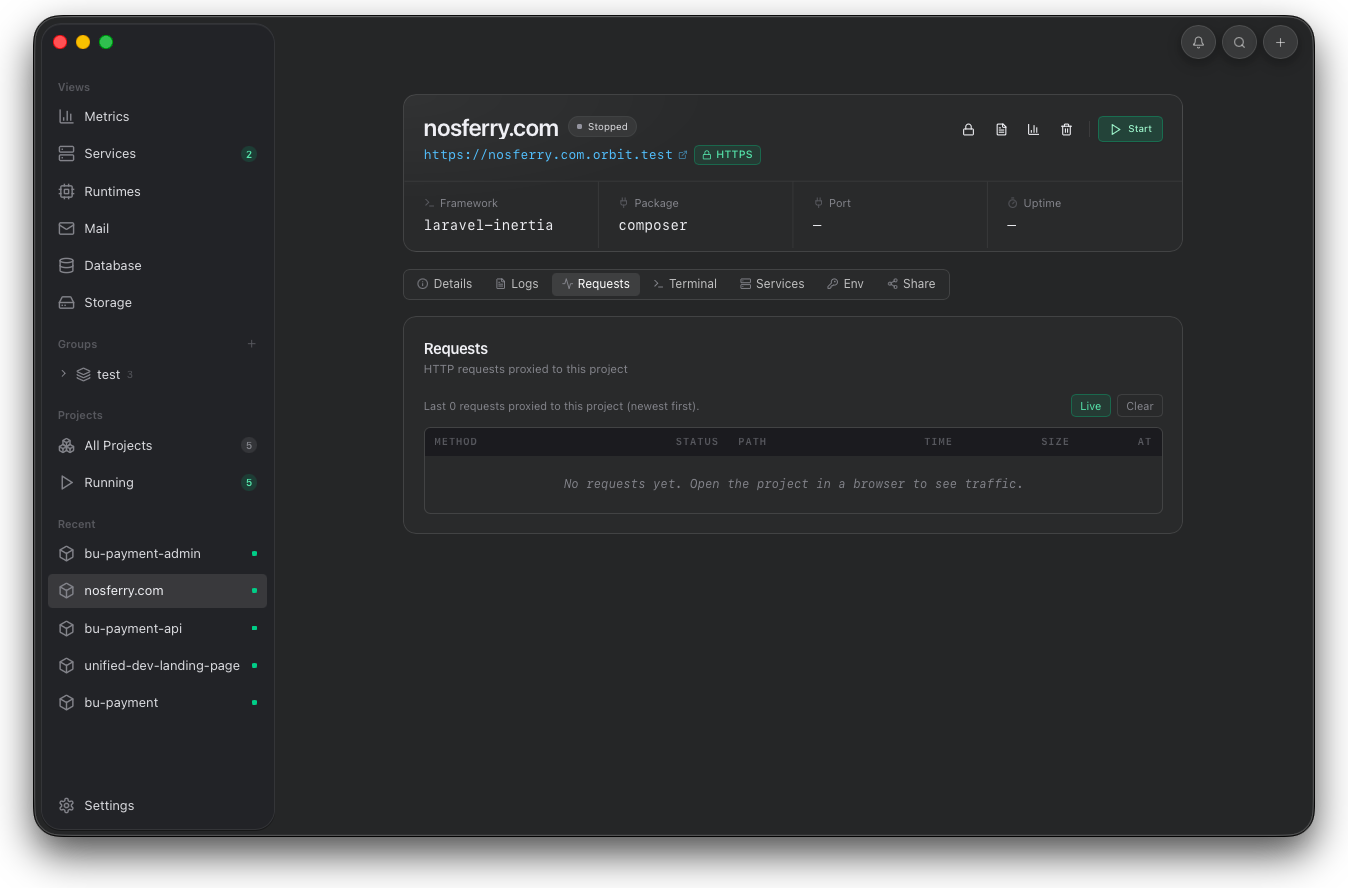Click the laravel-inertia framework value

pyautogui.click(x=488, y=226)
